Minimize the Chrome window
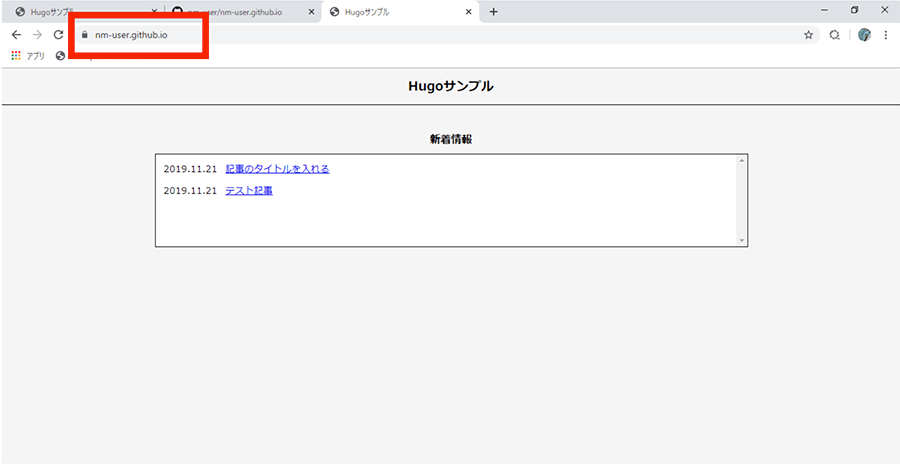900x464 pixels. point(824,10)
